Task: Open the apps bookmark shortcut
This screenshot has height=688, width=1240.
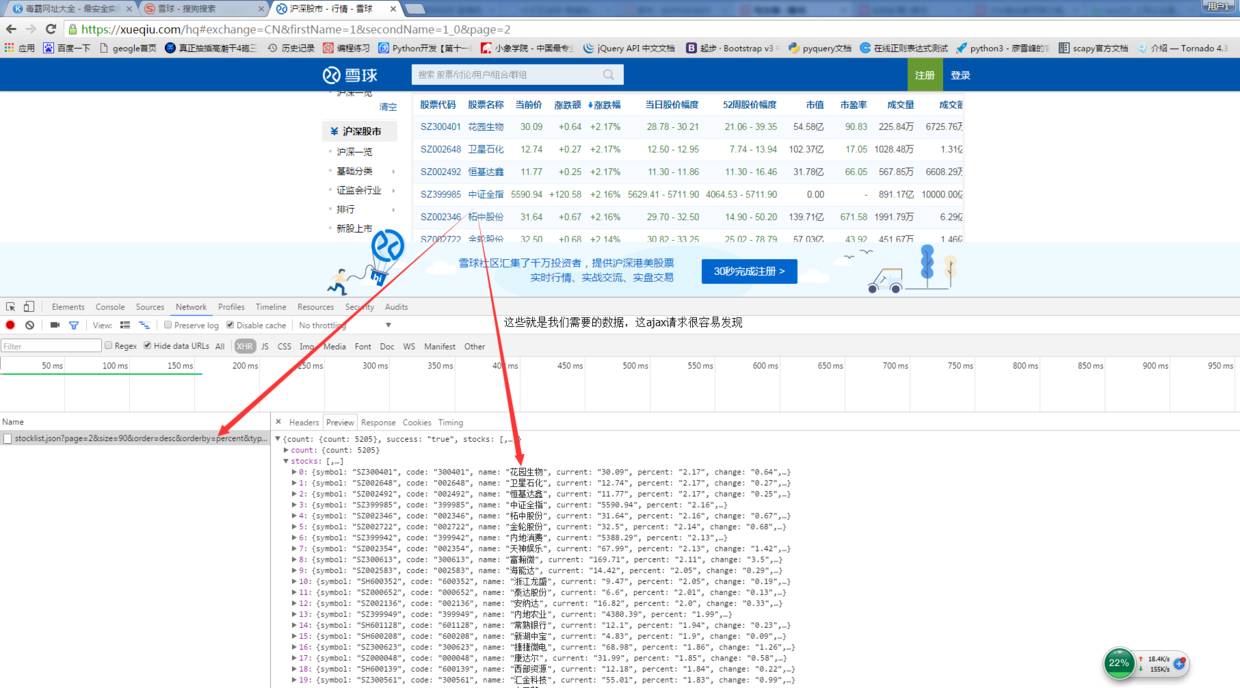Action: point(20,48)
